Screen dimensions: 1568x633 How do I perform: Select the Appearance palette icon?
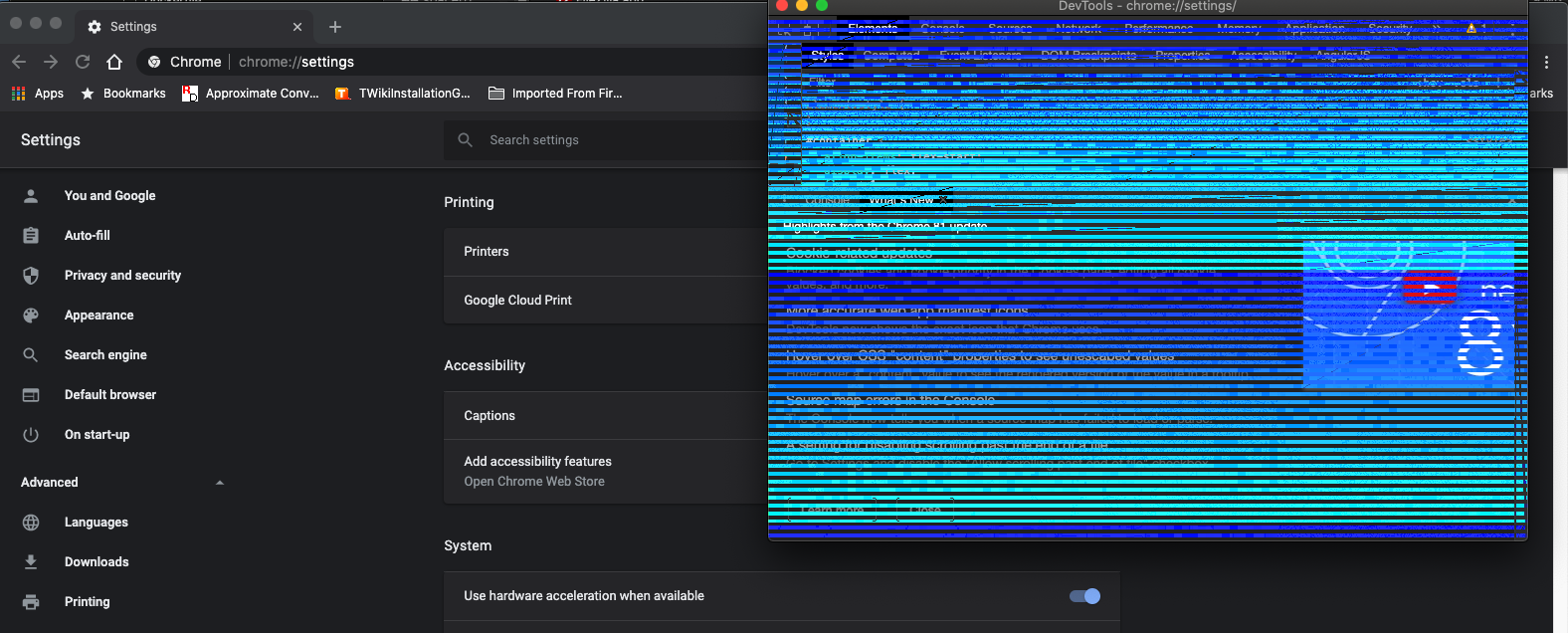pyautogui.click(x=31, y=316)
